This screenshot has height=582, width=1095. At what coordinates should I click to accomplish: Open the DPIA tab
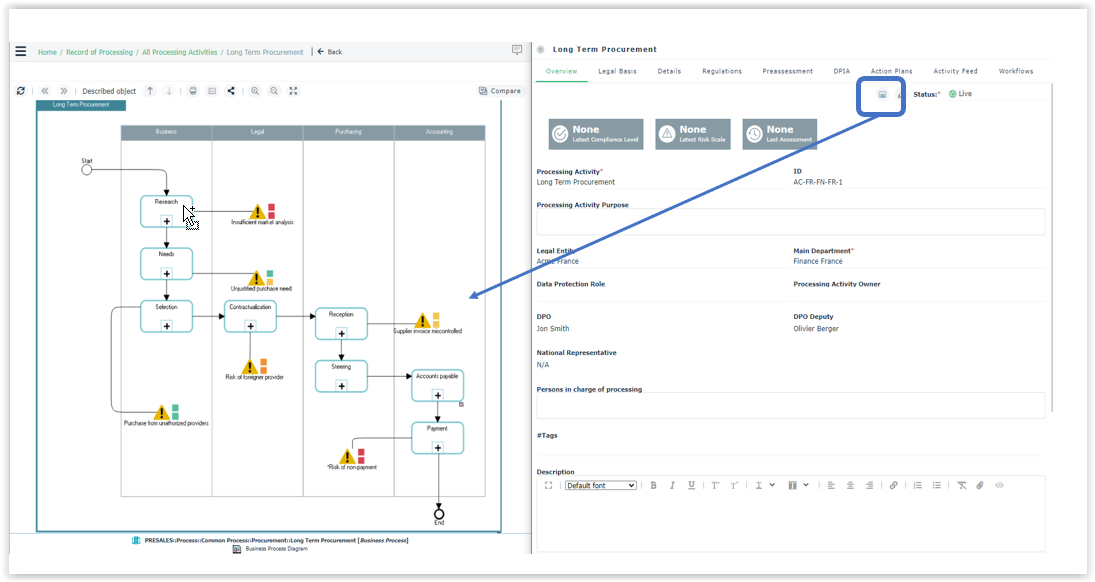(x=841, y=71)
